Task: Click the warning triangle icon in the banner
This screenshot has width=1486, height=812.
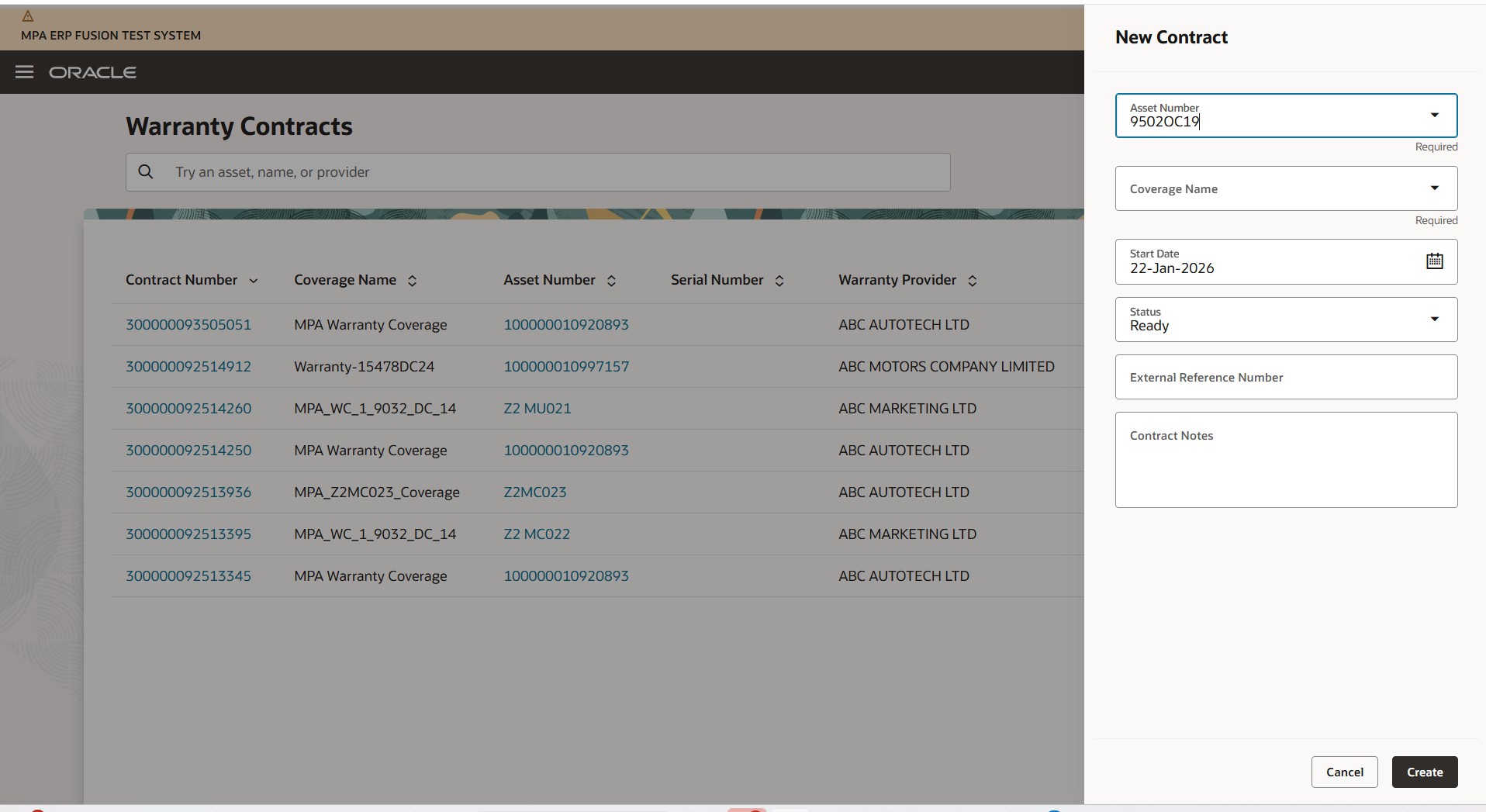Action: pos(28,16)
